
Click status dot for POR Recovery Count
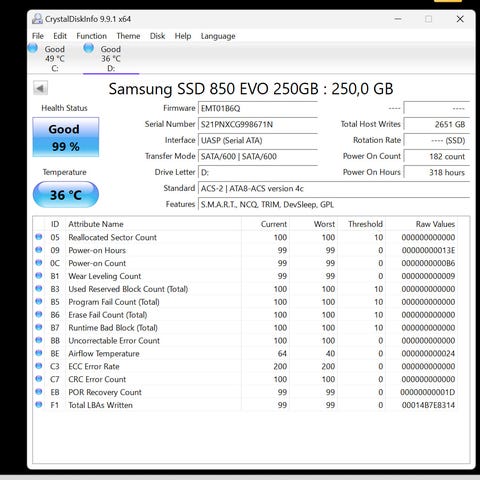[x=39, y=392]
